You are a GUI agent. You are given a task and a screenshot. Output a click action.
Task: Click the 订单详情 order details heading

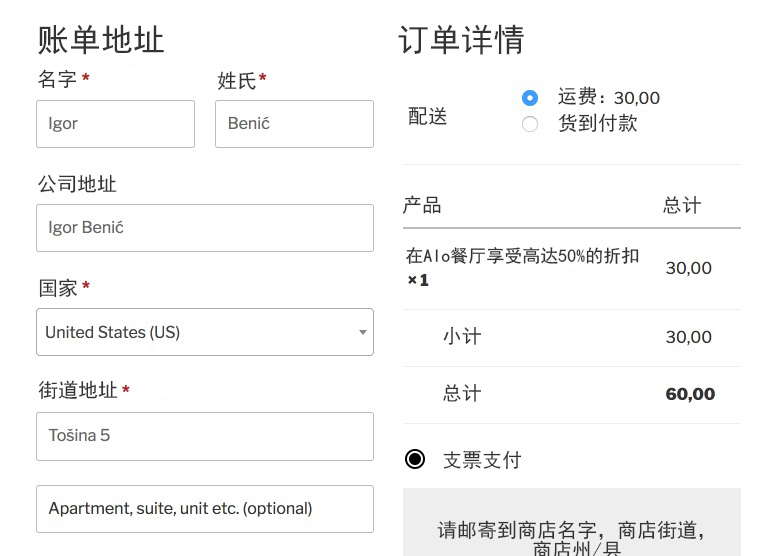pos(461,40)
